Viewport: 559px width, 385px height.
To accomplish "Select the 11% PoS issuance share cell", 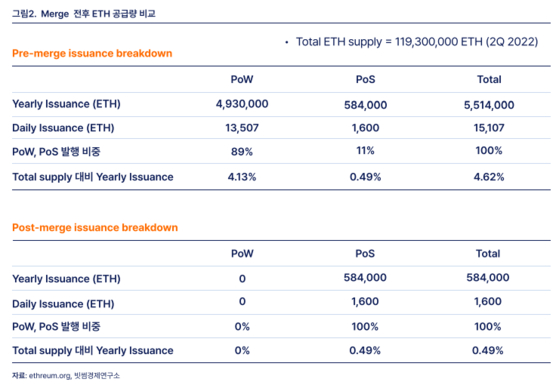I will coord(365,150).
